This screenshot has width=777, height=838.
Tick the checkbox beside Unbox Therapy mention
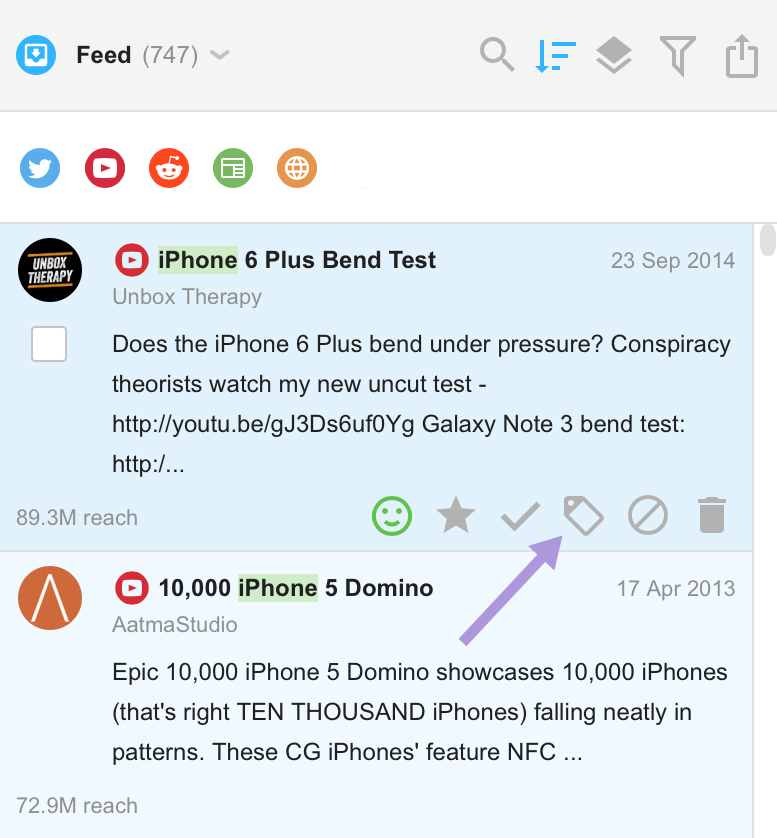click(x=49, y=344)
